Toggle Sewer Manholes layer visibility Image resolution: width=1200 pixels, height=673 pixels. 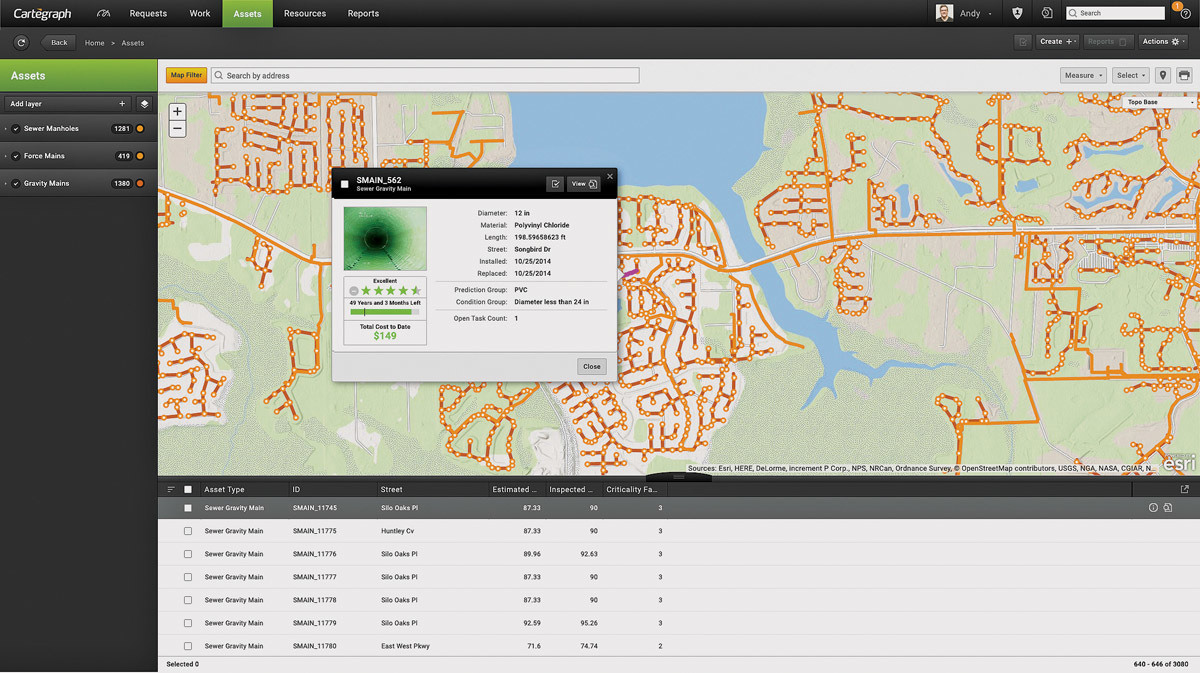[16, 129]
